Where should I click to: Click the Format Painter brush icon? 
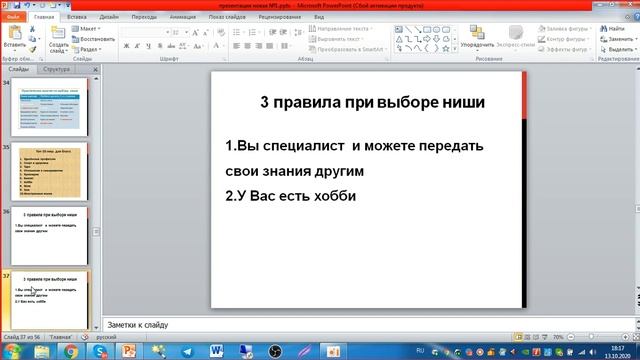pyautogui.click(x=32, y=49)
